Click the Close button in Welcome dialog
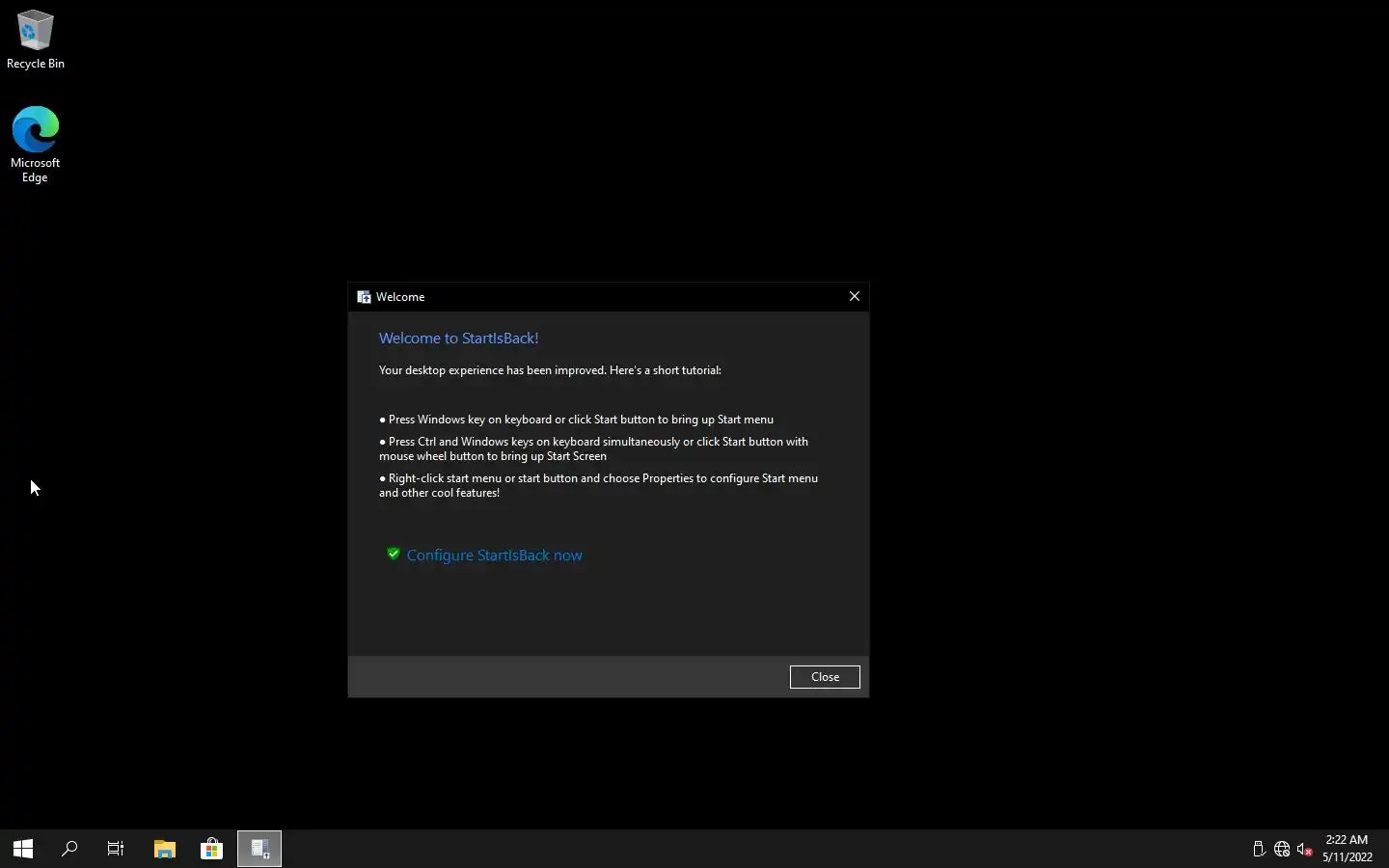Viewport: 1389px width, 868px height. click(825, 677)
